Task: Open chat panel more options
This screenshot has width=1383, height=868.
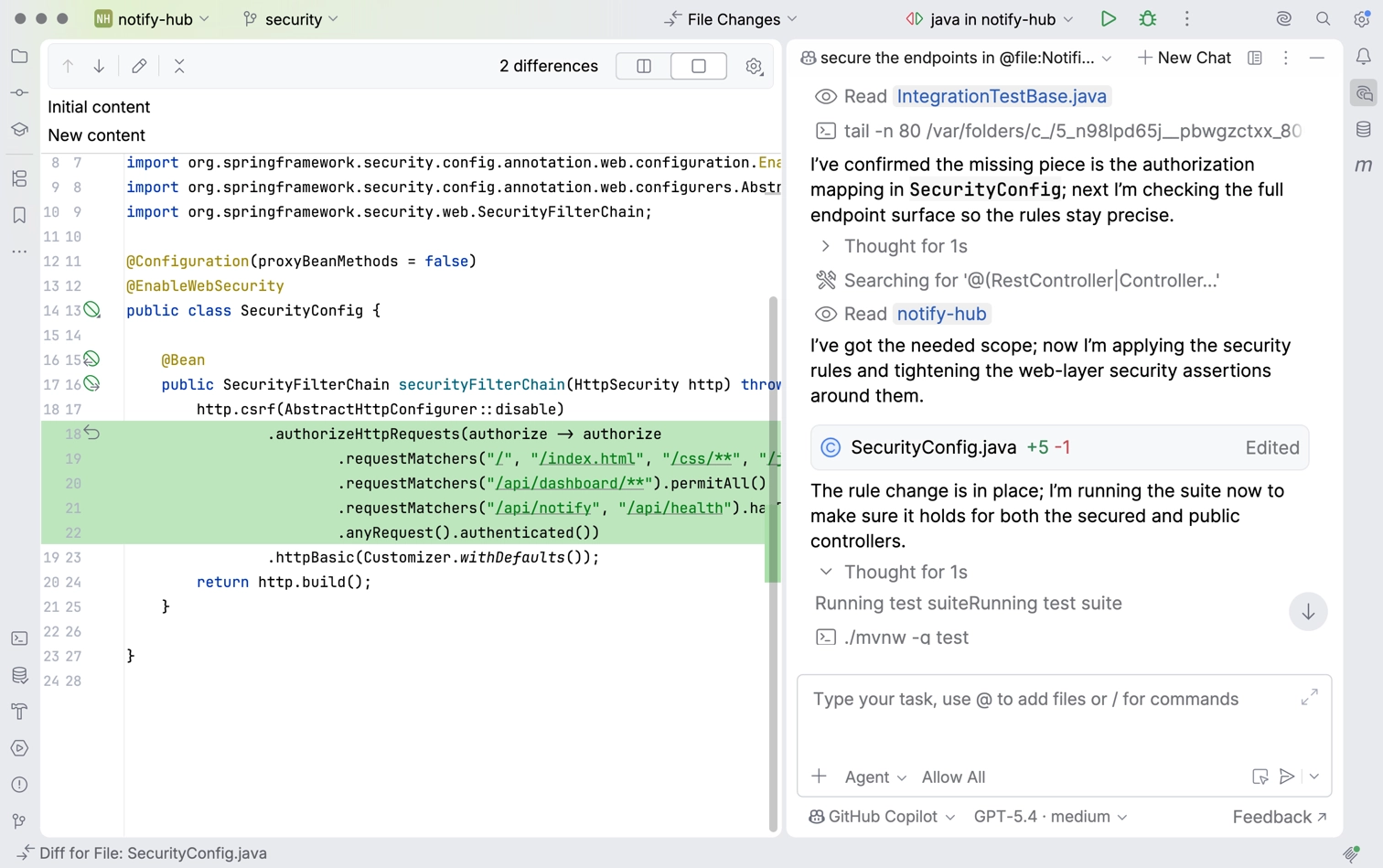Action: (1285, 58)
